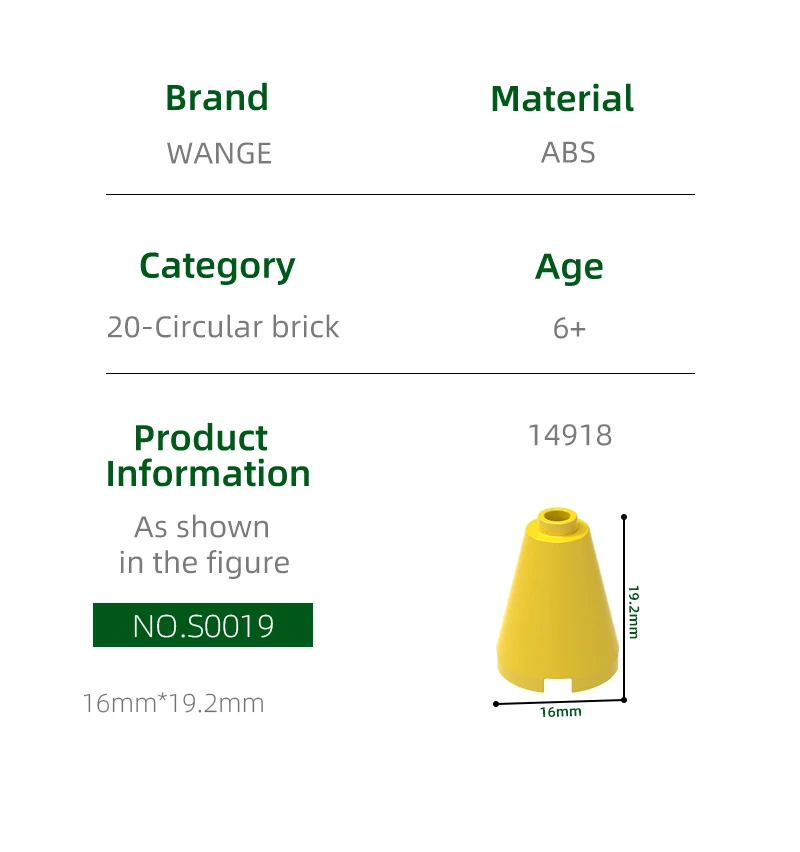Click the vertical dimension line top dot

coord(624,517)
